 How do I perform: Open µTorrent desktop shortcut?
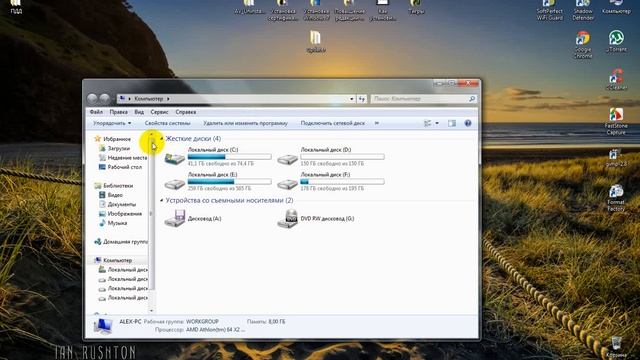616,41
